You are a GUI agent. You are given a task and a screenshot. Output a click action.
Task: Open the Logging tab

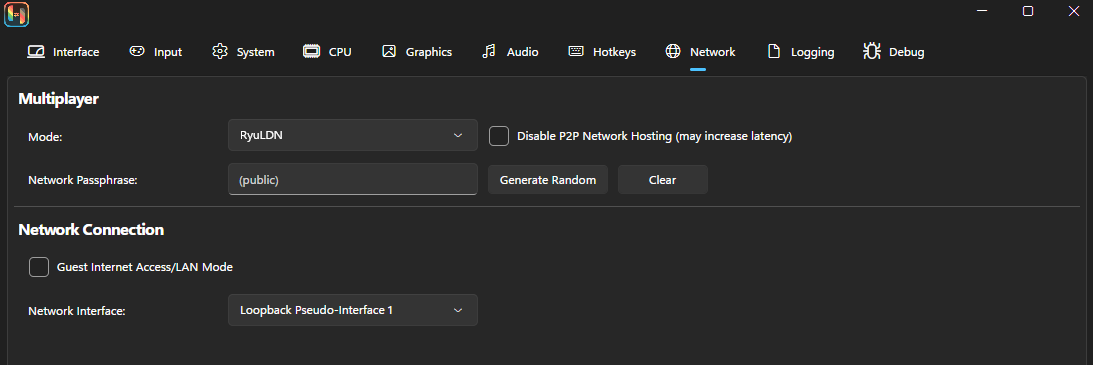(x=800, y=52)
